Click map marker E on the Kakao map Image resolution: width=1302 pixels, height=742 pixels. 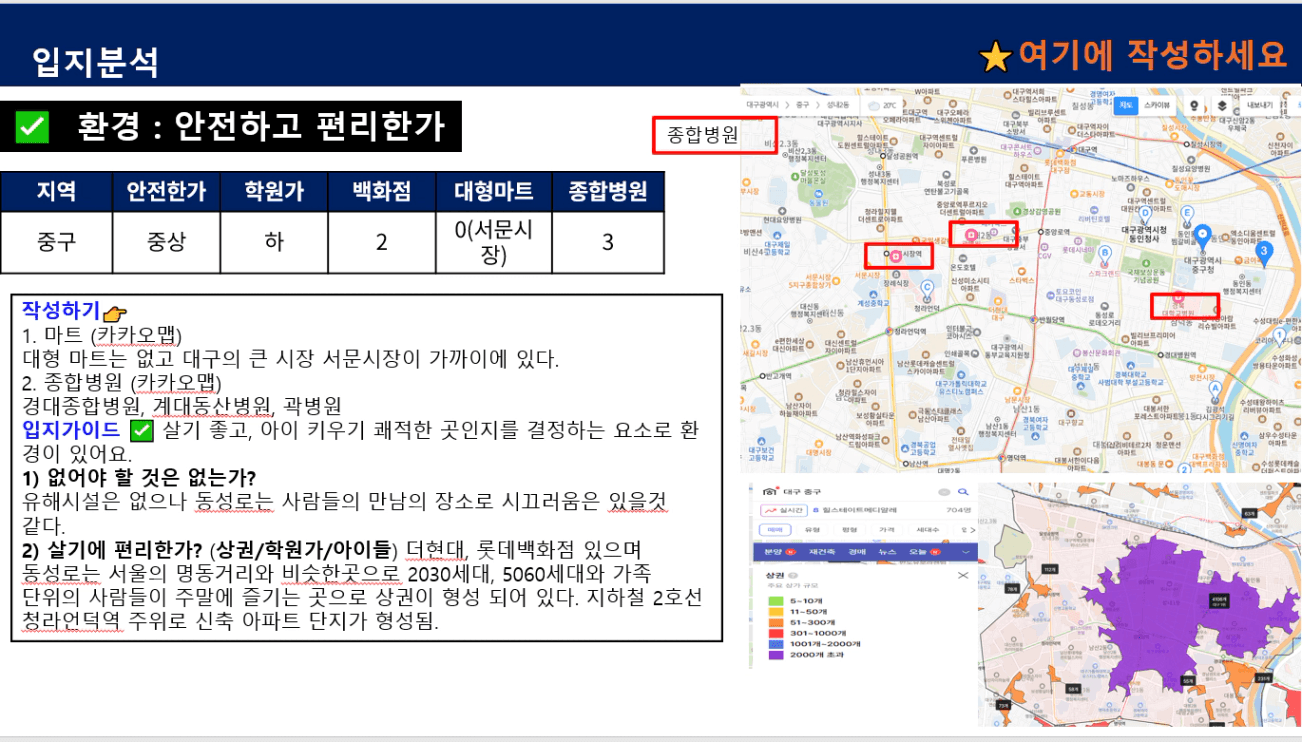coord(1187,214)
